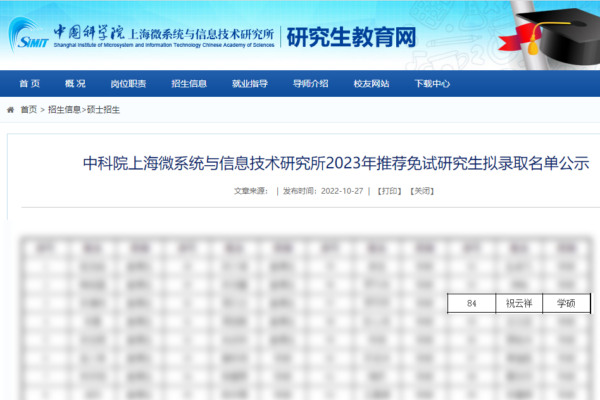Click the breadcrumb home icon
Viewport: 600px width, 400px height.
point(10,110)
